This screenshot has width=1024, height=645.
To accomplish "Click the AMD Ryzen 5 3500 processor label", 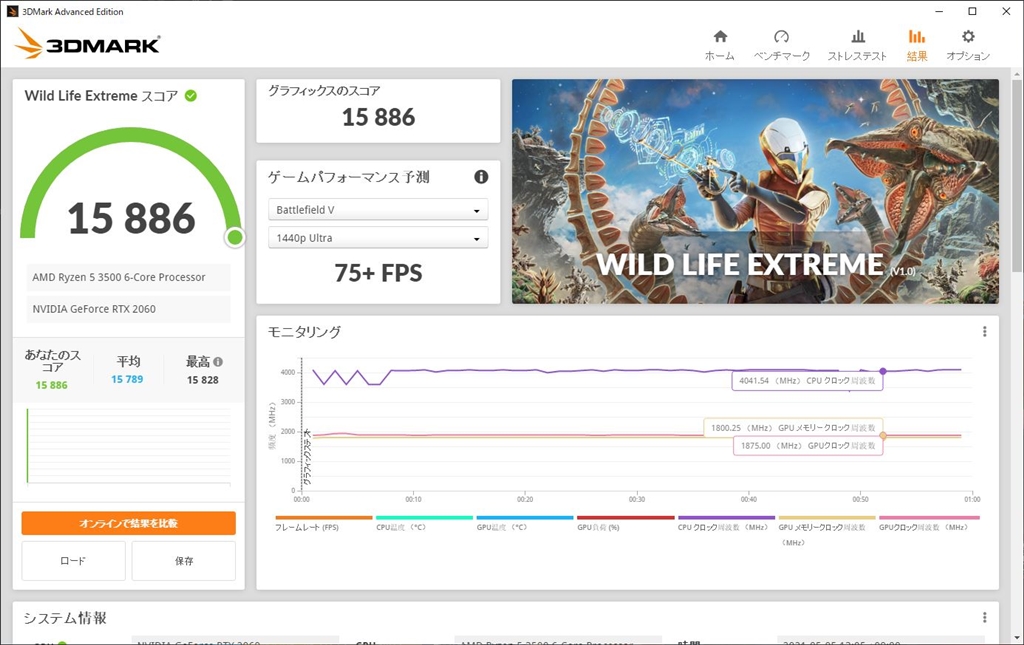I will 128,277.
